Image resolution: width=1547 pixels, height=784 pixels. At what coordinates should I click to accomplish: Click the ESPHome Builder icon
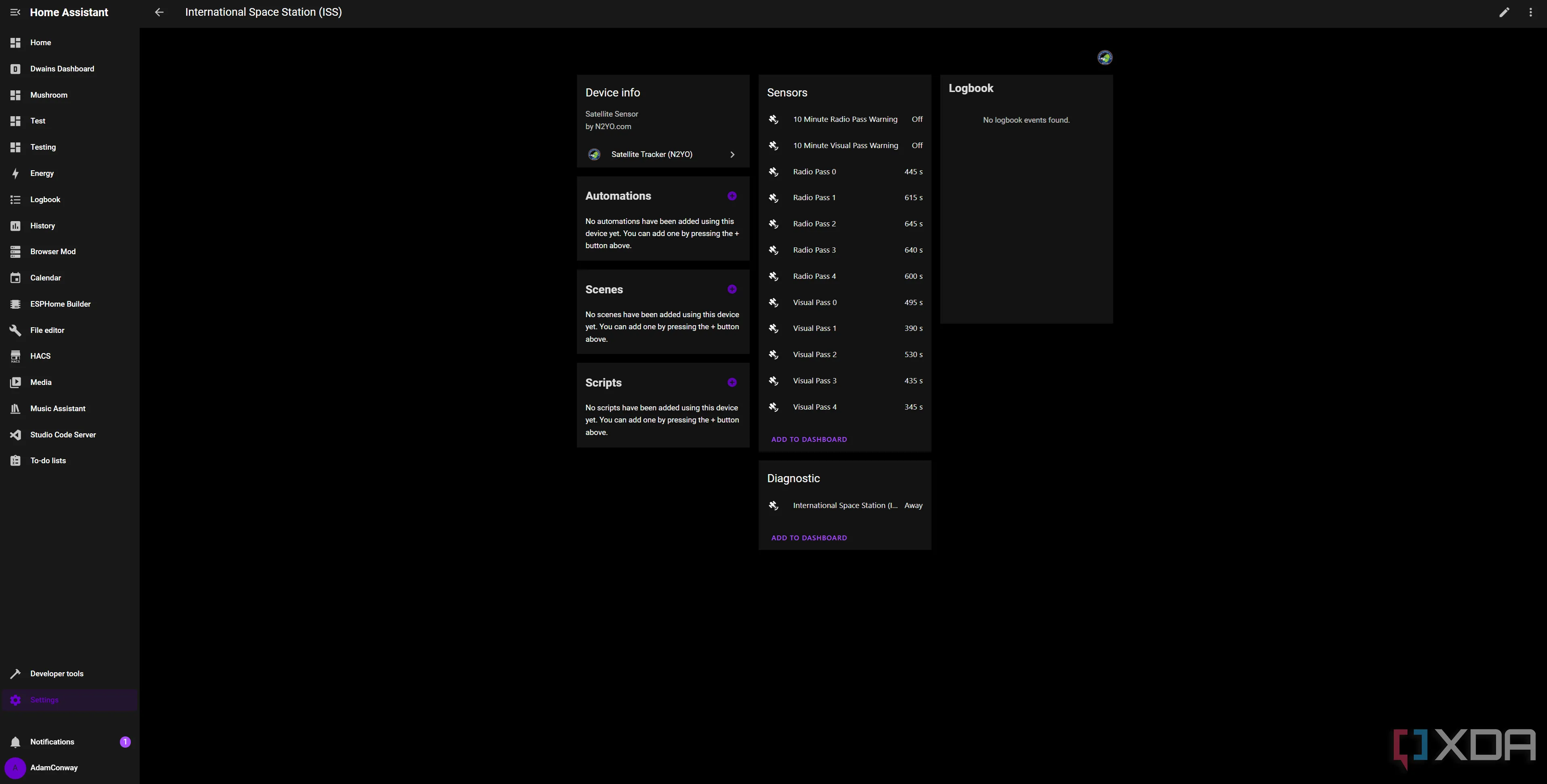point(16,304)
